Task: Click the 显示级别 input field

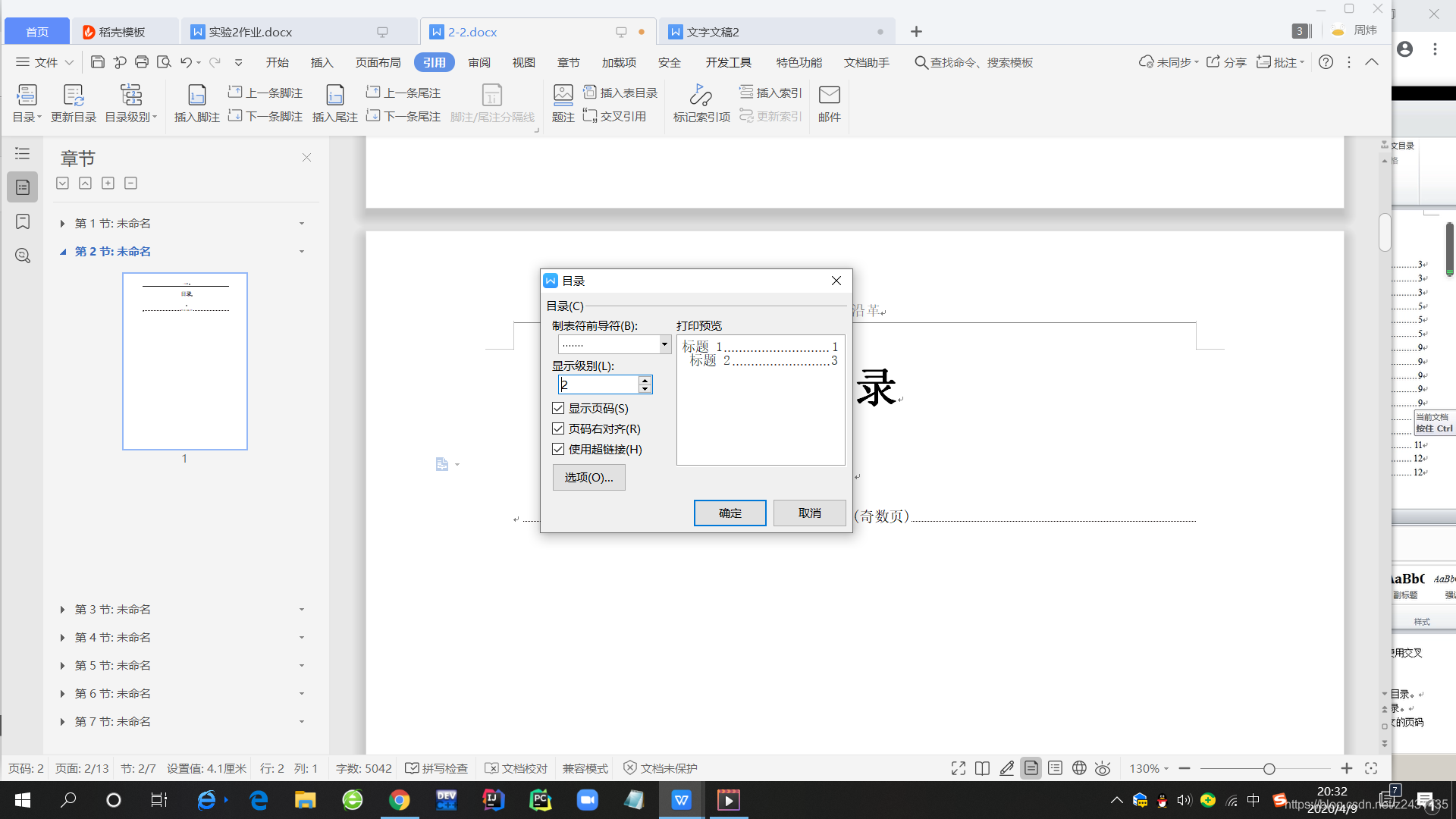Action: pyautogui.click(x=598, y=384)
